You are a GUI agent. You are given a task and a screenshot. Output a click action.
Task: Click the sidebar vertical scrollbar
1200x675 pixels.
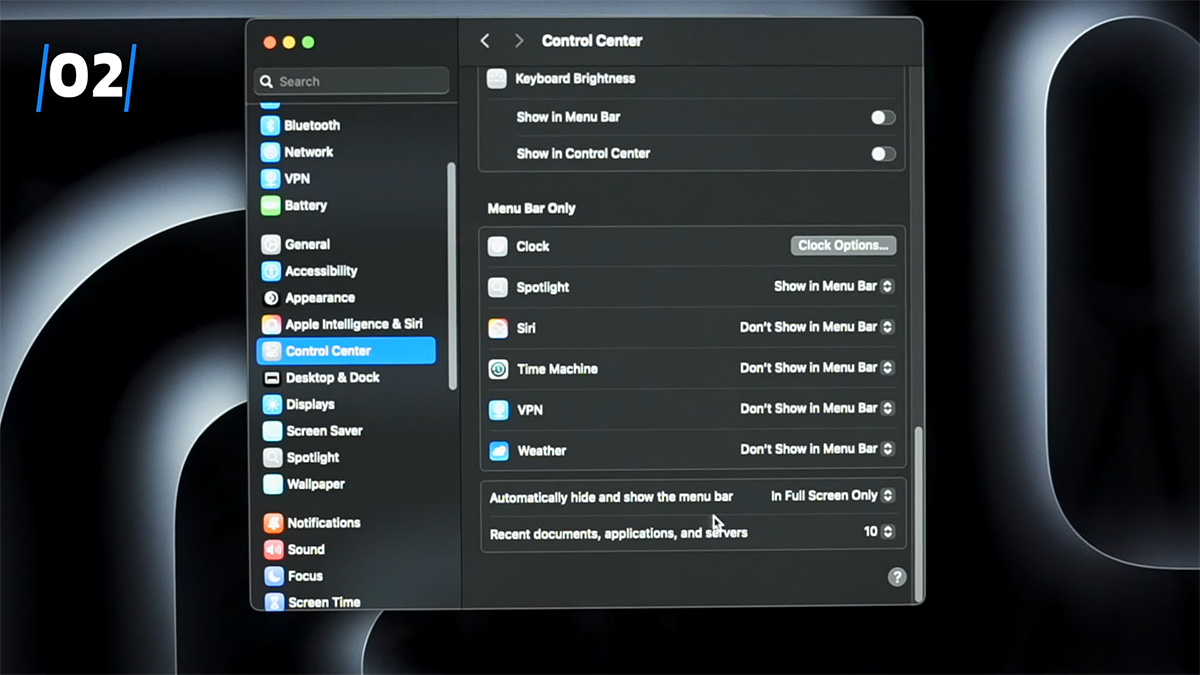pyautogui.click(x=452, y=276)
